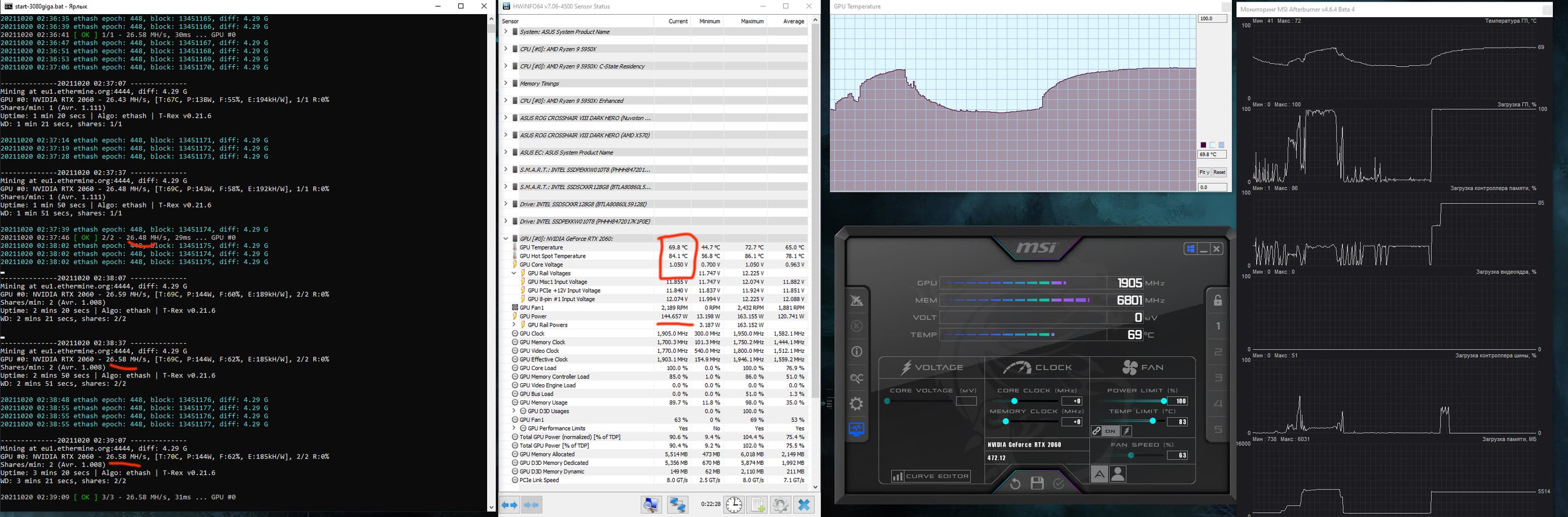The height and width of the screenshot is (517, 1568).
Task: Select Afterburner profile slot 3
Action: (x=1217, y=378)
